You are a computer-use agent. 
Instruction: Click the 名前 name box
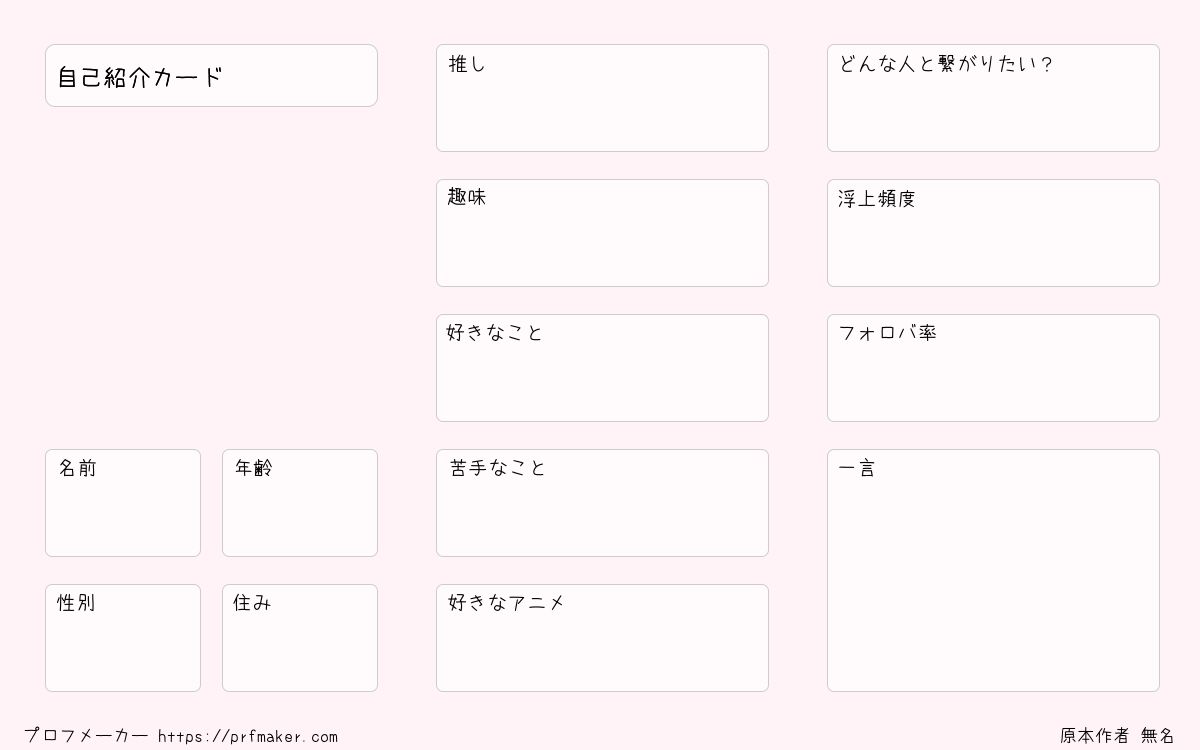[x=123, y=503]
